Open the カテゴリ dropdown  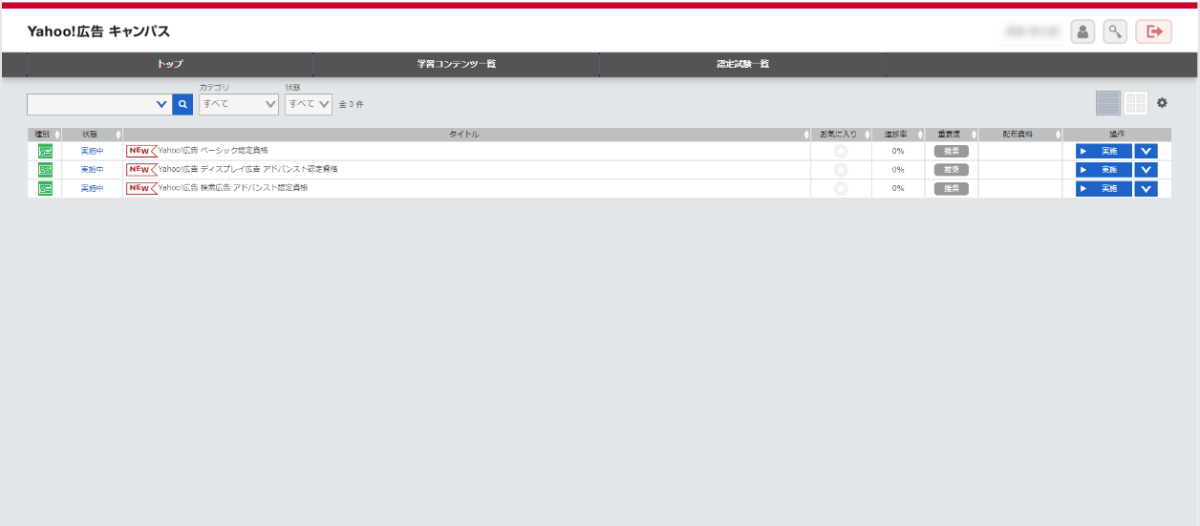(x=239, y=104)
